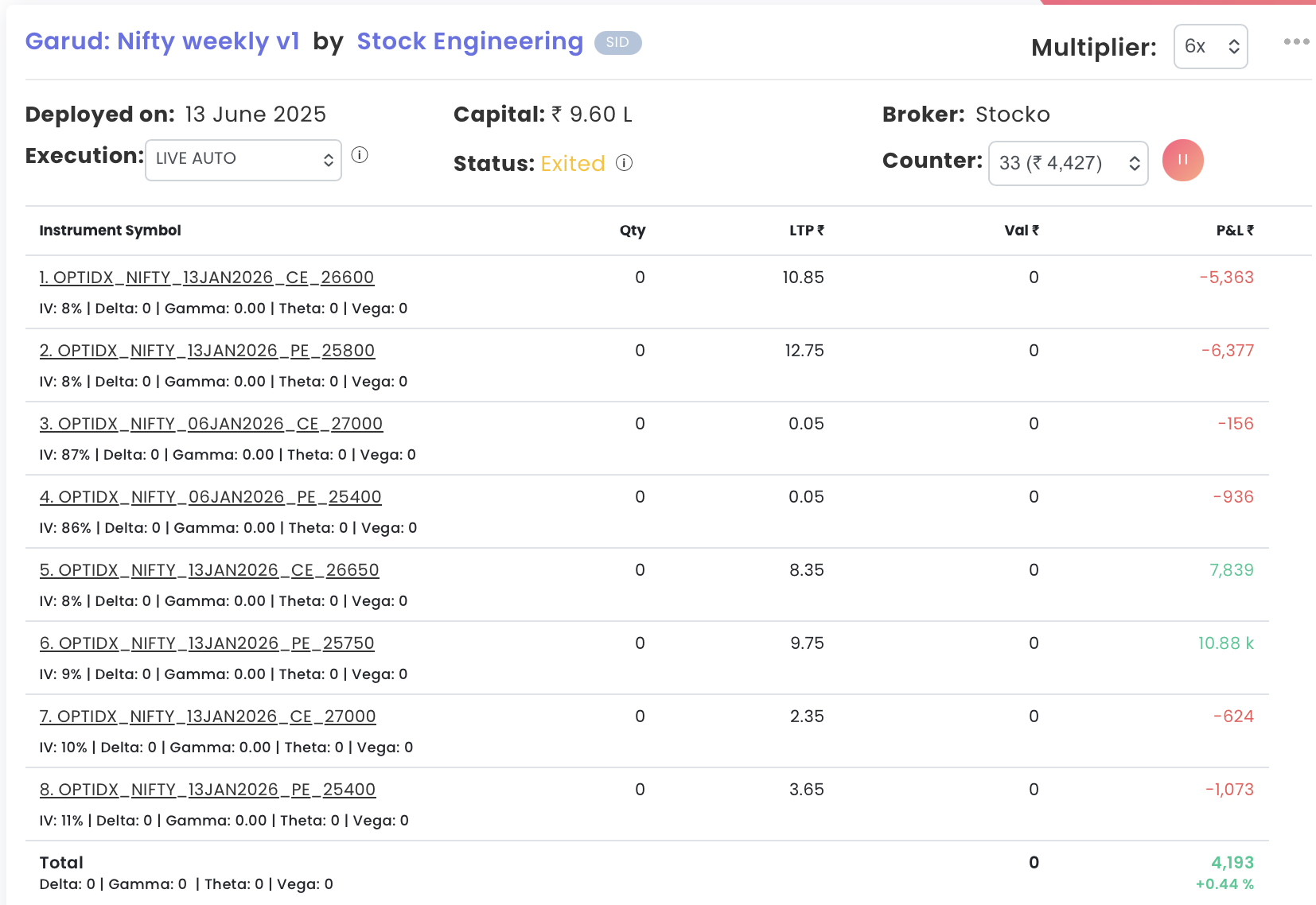Select the 13JAN2026 PE 25750 instrument
This screenshot has height=905, width=1316.
[207, 643]
